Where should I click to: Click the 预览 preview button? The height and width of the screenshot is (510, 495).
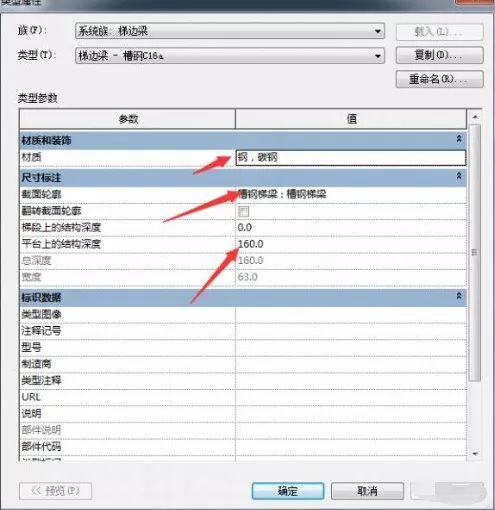click(x=55, y=491)
